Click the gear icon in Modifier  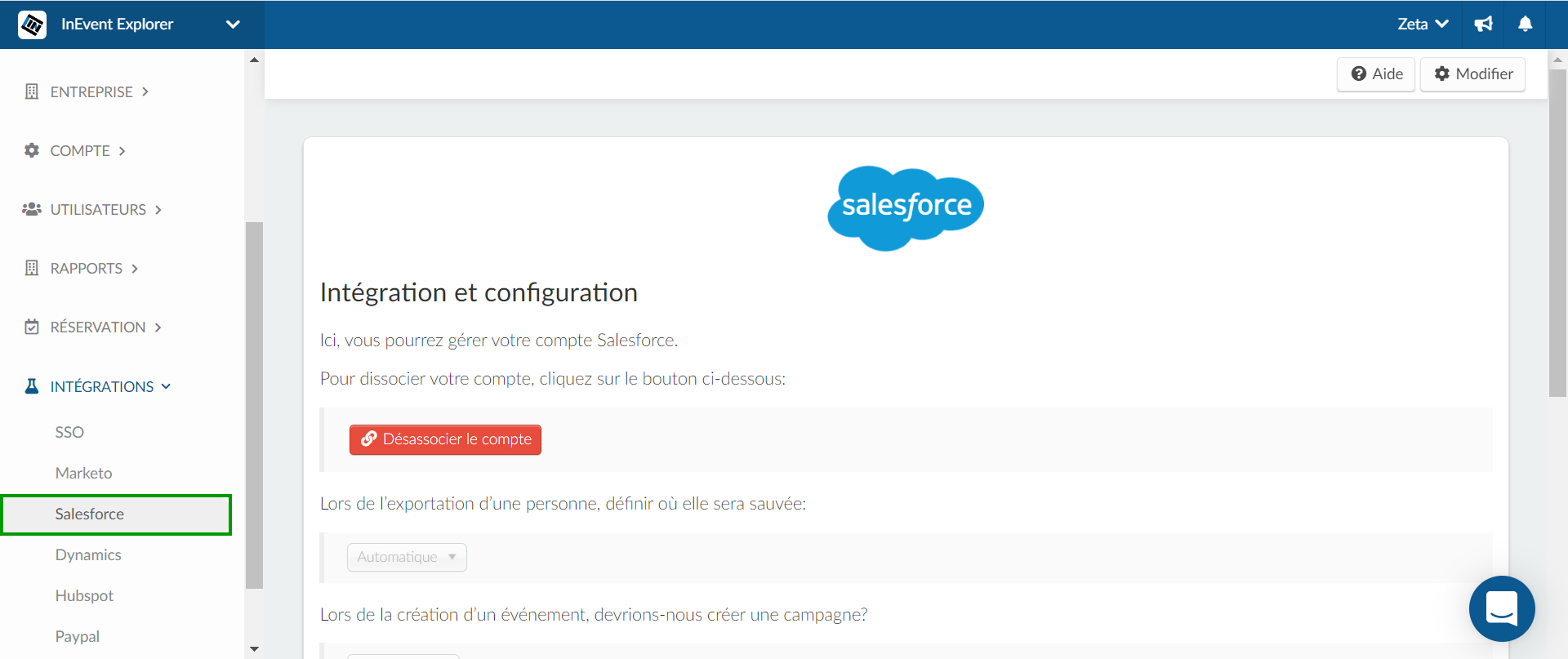coord(1442,73)
